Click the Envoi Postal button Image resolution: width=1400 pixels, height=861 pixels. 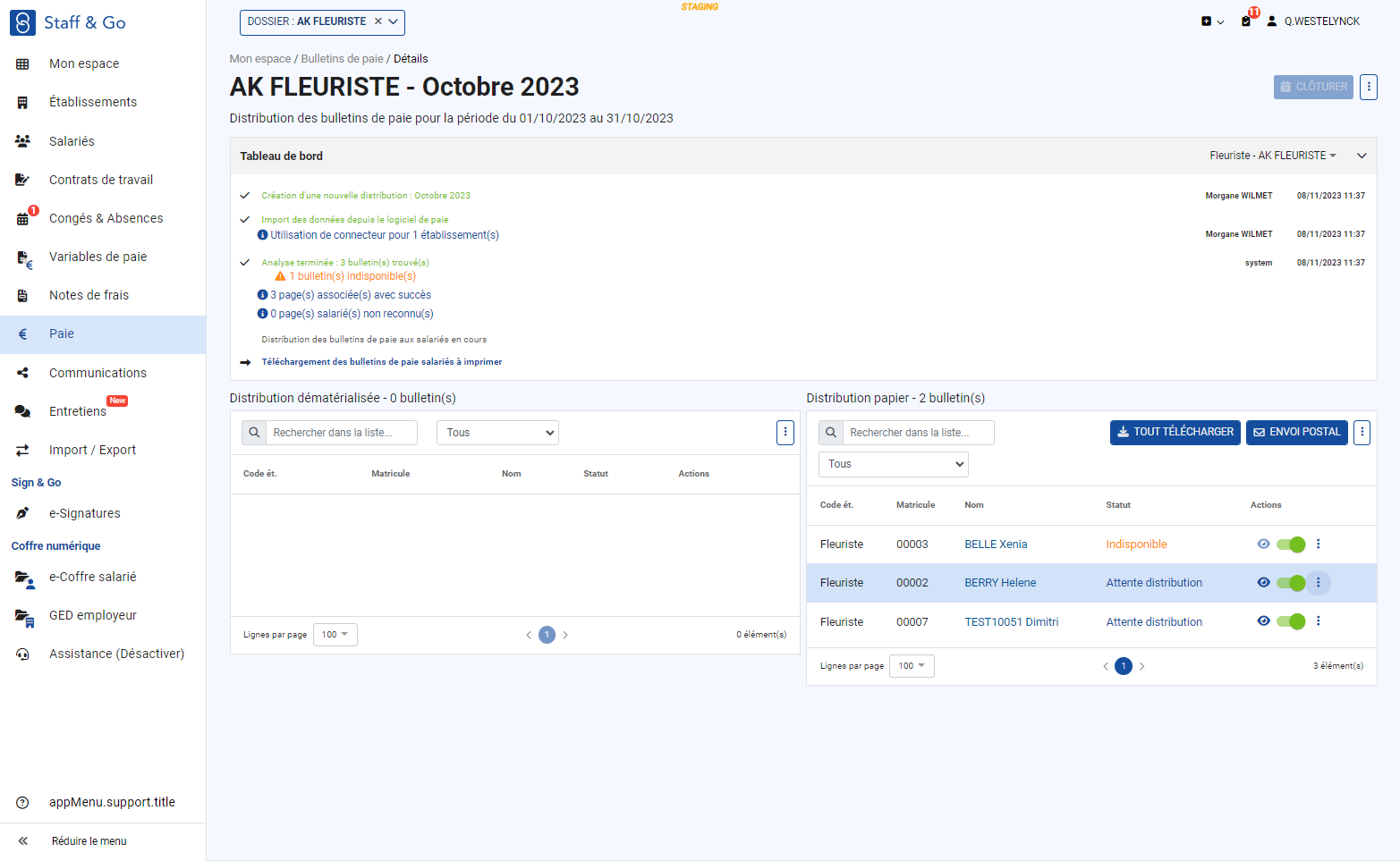point(1297,433)
